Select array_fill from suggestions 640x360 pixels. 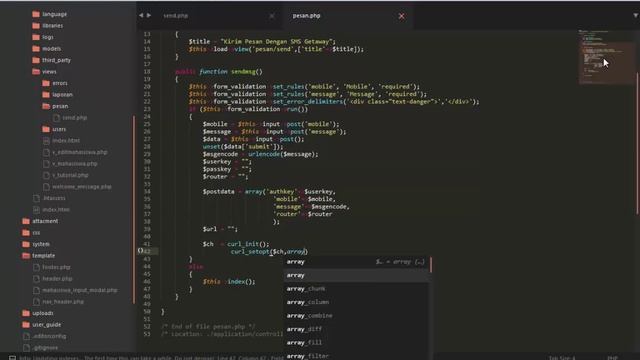tap(357, 342)
